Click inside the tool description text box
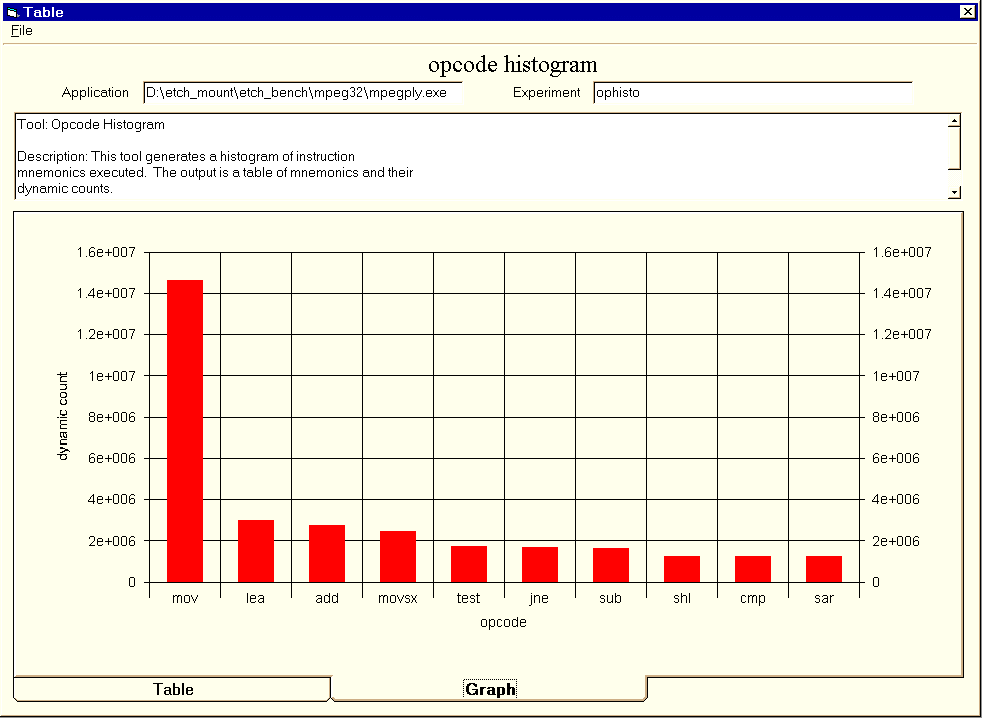This screenshot has height=718, width=982. 480,156
